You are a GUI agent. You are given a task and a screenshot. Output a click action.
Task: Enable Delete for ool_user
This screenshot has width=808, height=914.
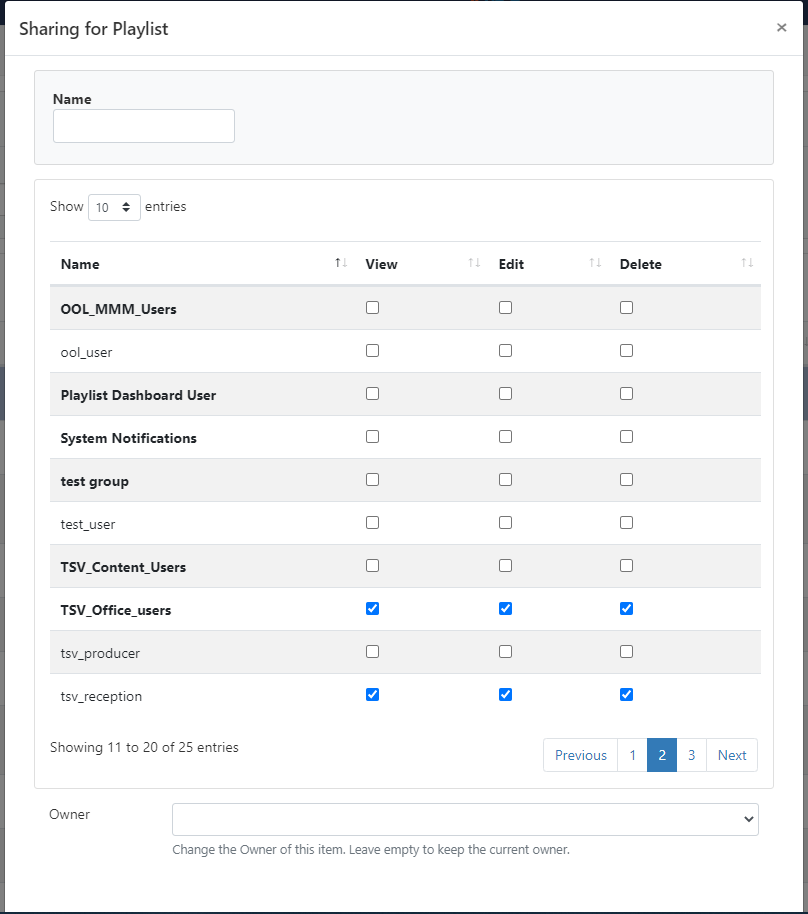point(627,351)
